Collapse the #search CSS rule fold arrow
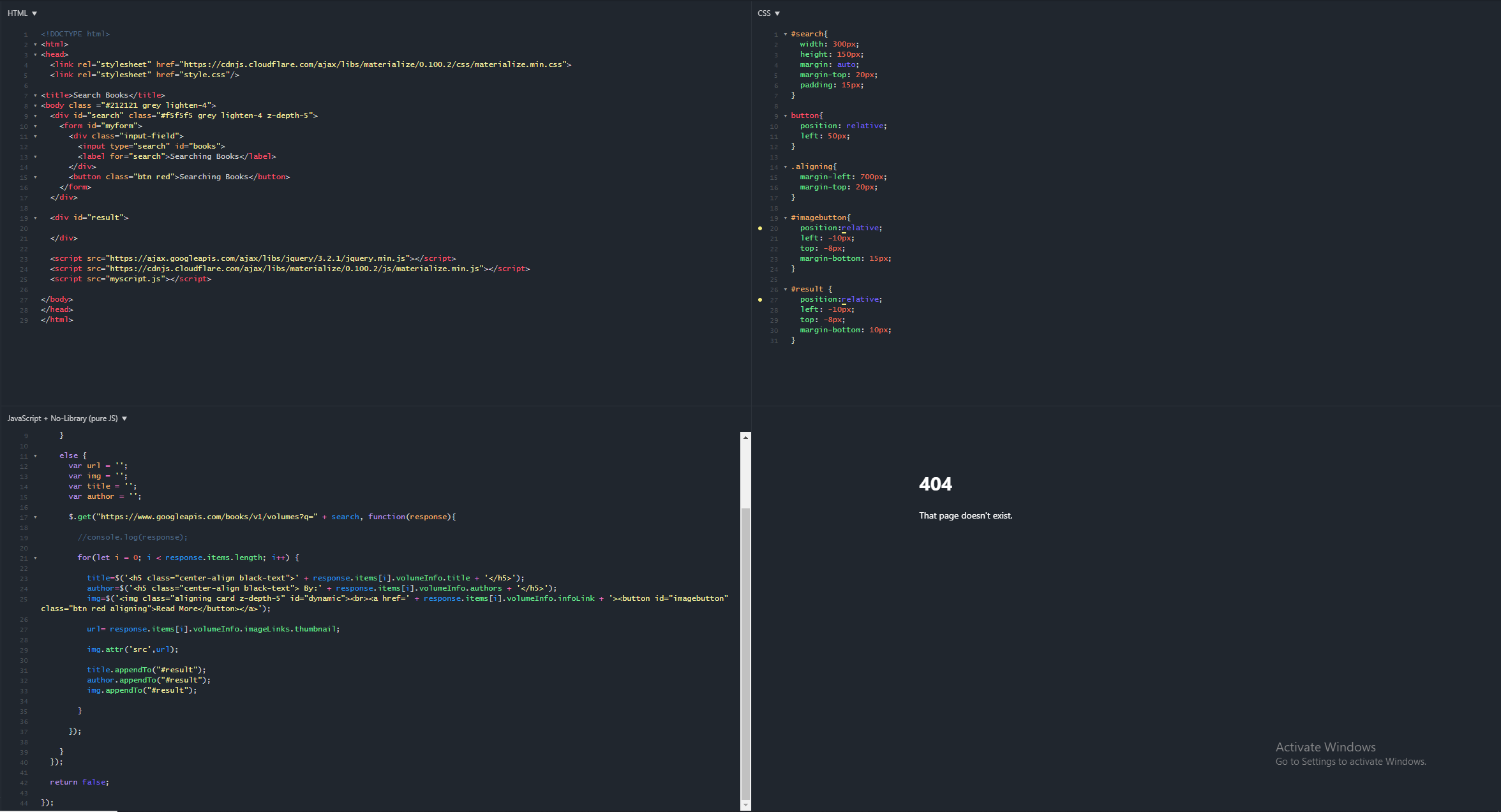The image size is (1501, 812). point(785,34)
